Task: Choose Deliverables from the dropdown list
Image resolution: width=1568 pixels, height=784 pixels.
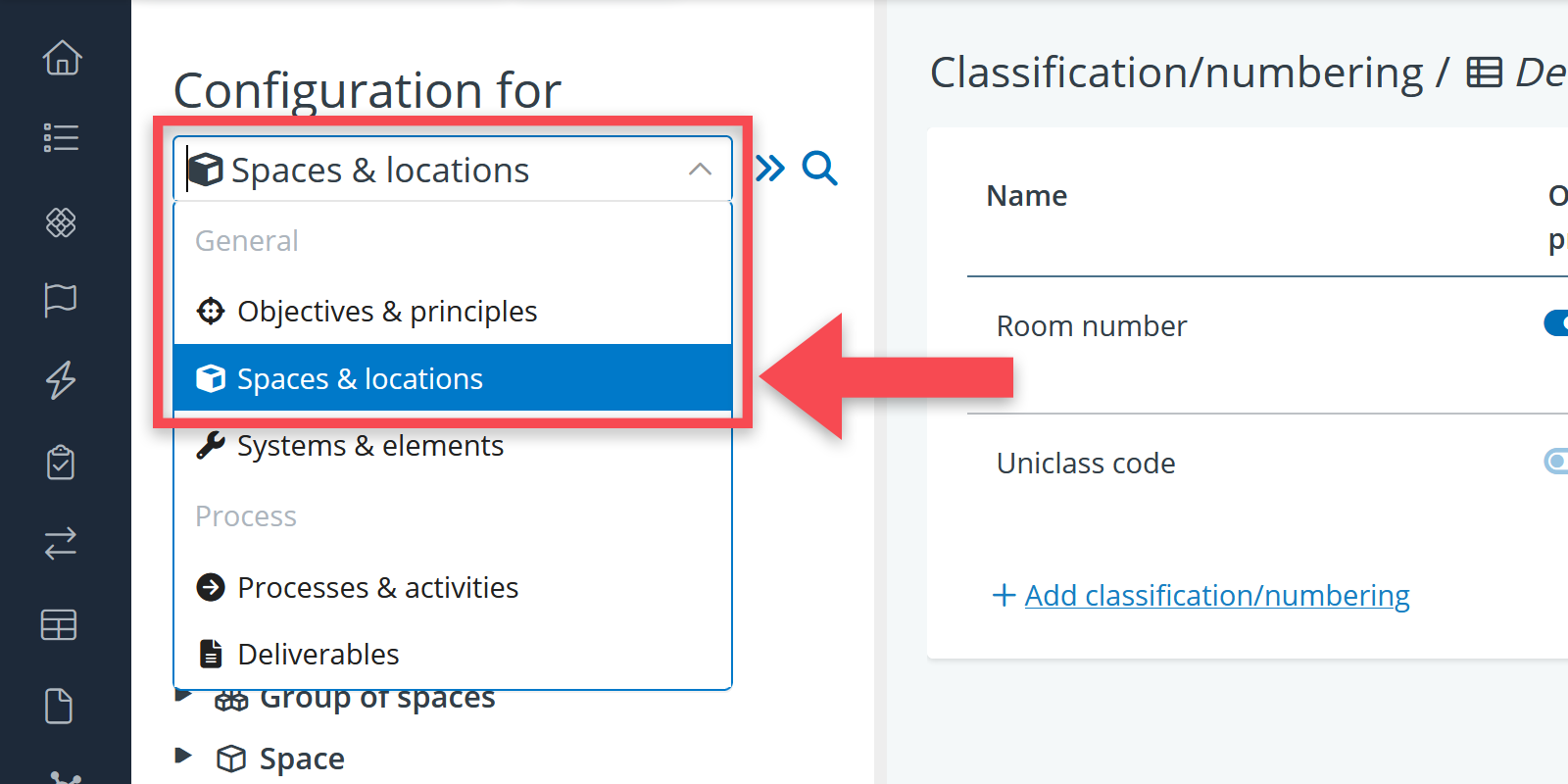Action: tap(318, 655)
